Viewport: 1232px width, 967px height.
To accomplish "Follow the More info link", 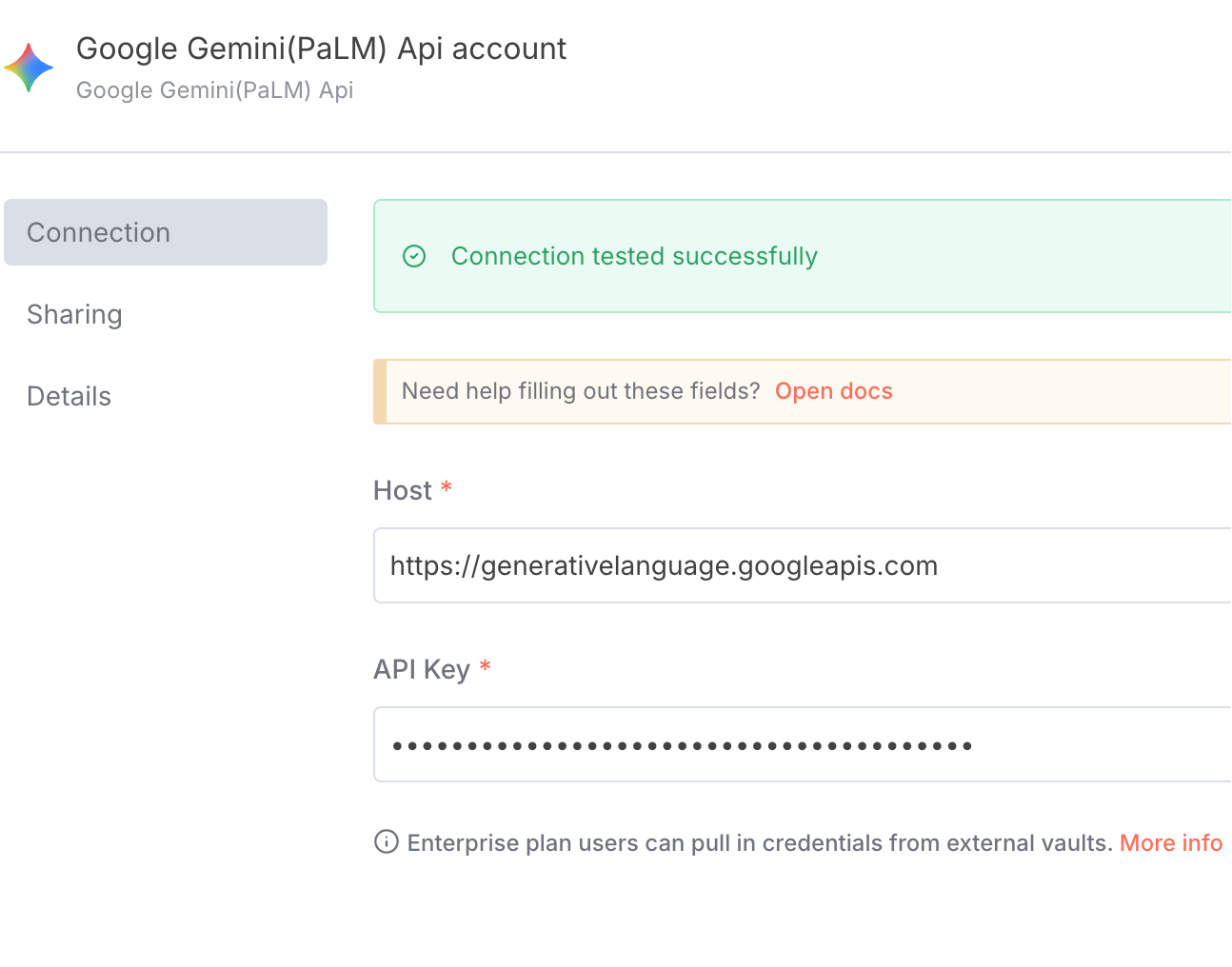I will coord(1171,843).
